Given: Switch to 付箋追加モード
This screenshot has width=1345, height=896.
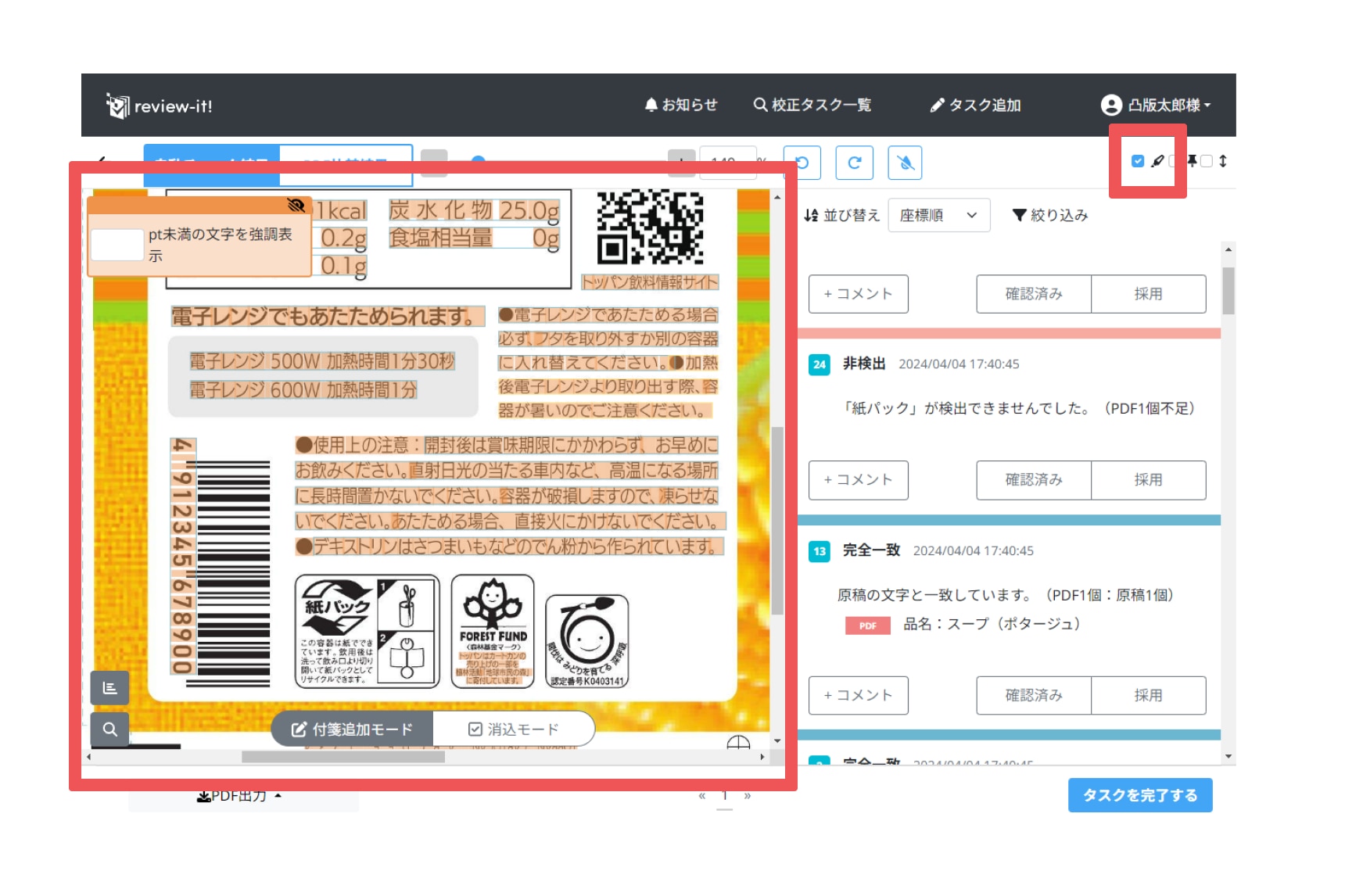Looking at the screenshot, I should (x=353, y=729).
